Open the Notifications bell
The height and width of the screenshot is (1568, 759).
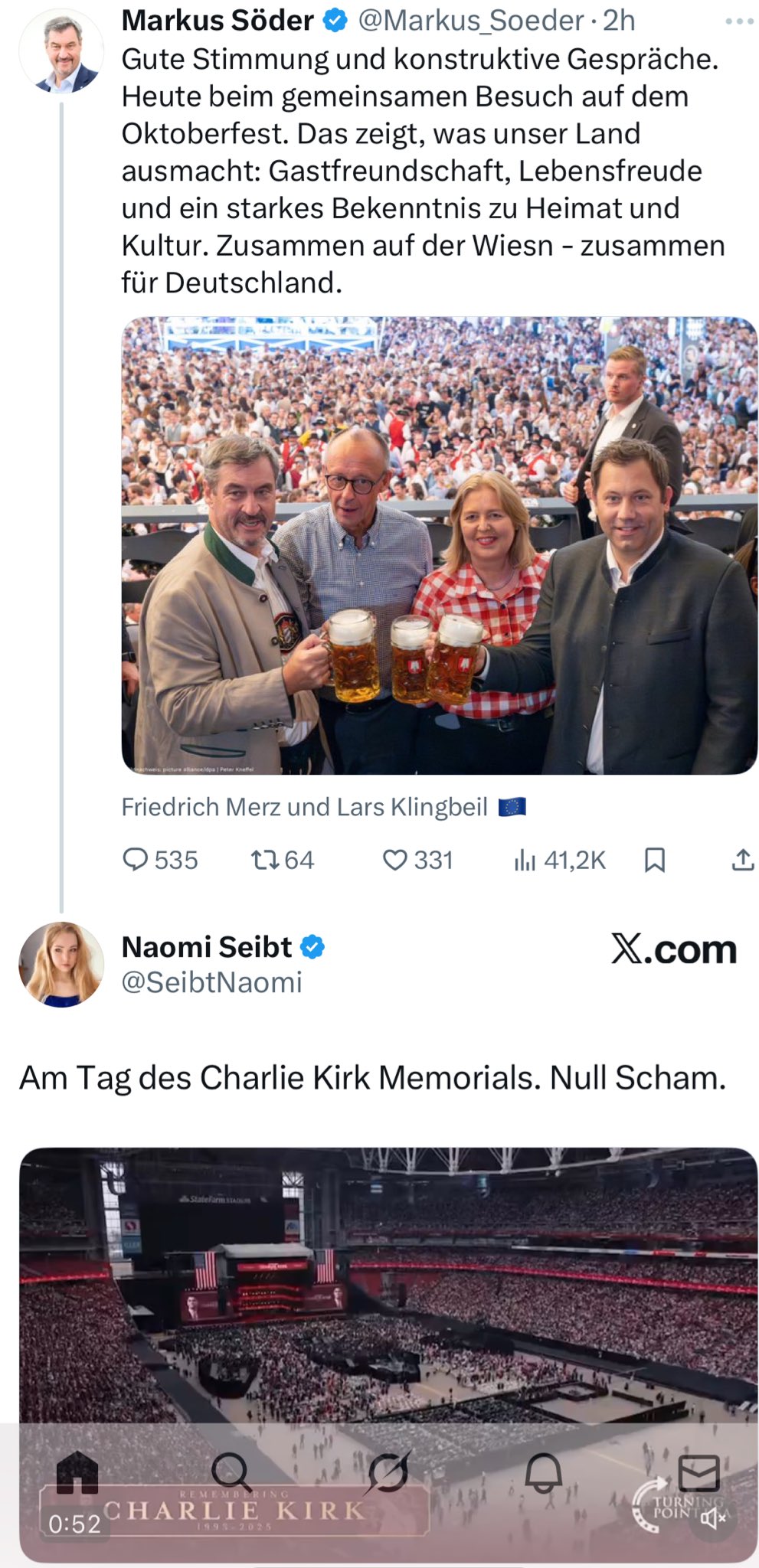(544, 1472)
